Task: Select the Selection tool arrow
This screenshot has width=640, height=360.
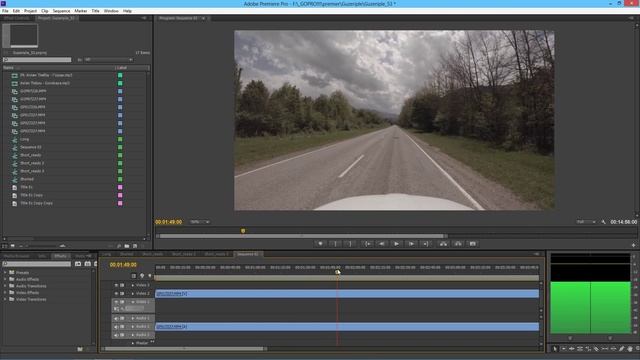Action: [555, 349]
